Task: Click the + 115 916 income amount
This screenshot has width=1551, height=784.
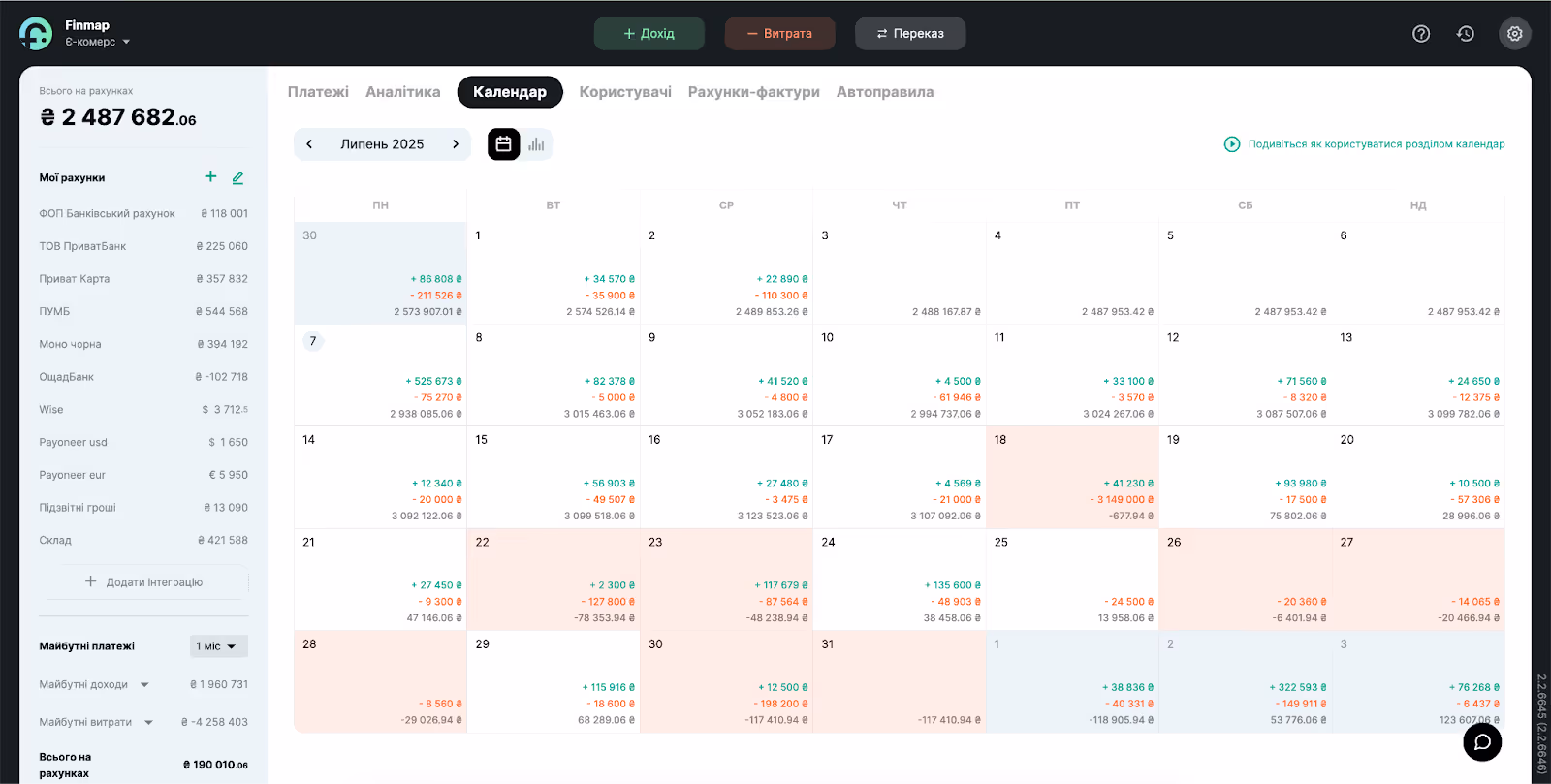Action: [609, 687]
